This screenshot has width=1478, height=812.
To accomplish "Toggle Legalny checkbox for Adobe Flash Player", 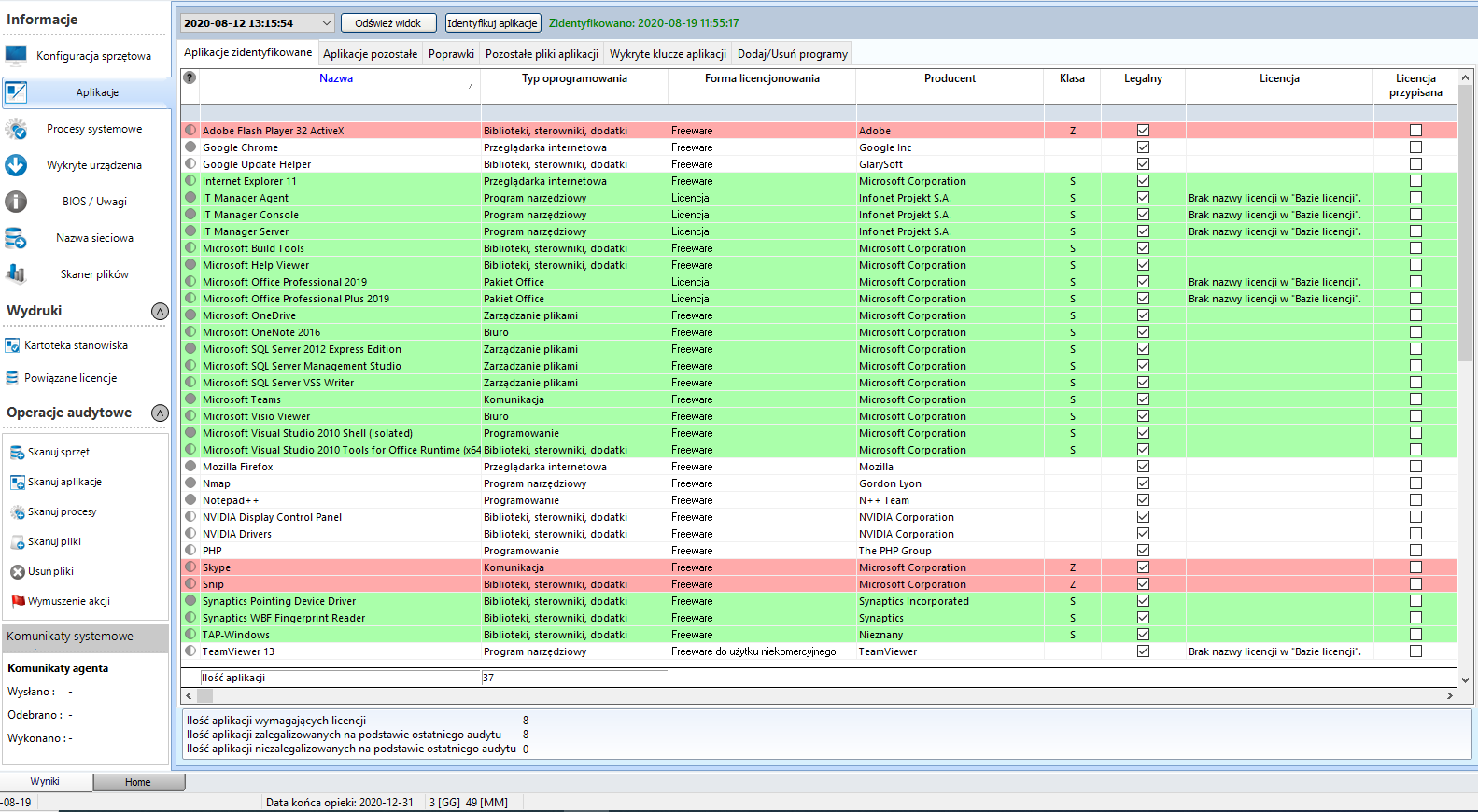I will (1143, 131).
